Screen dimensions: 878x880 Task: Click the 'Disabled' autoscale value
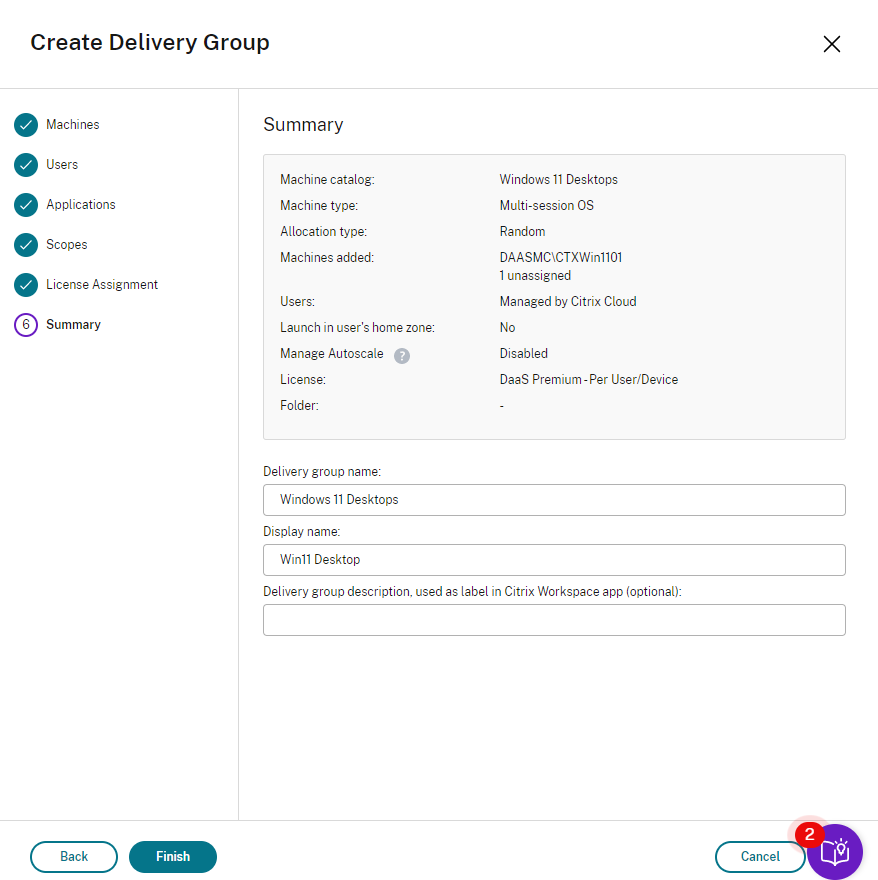click(x=523, y=354)
